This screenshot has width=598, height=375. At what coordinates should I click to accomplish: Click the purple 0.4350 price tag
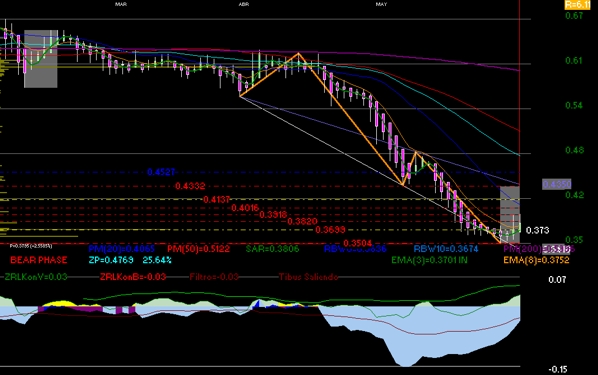coord(557,185)
